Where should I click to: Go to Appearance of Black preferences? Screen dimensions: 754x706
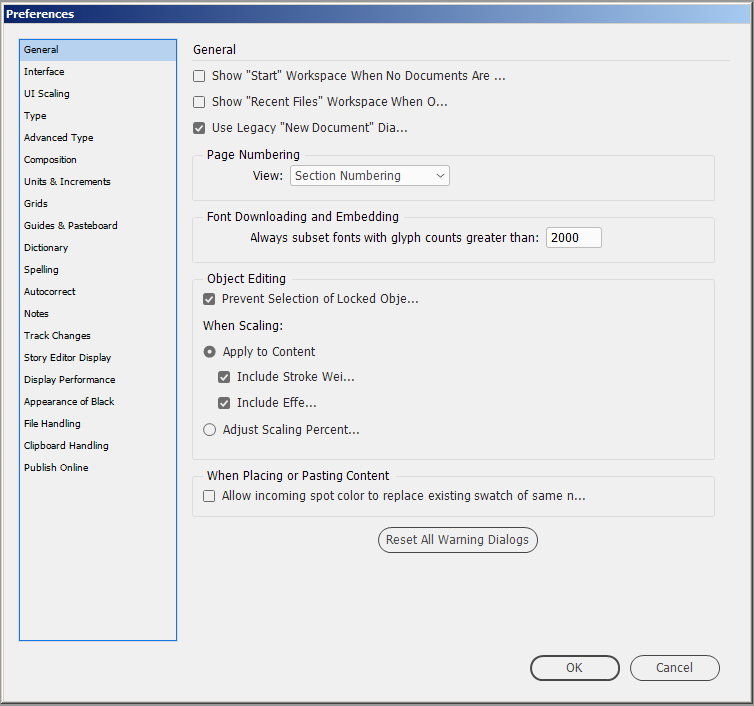tap(98, 402)
